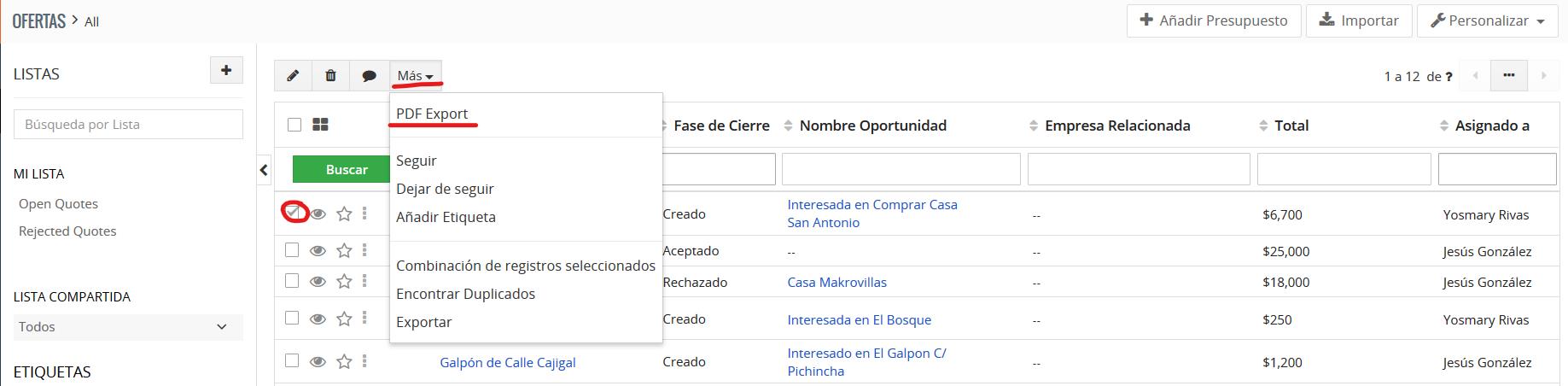Check the box for the $25,000 quote row
The height and width of the screenshot is (386, 1568).
(292, 250)
